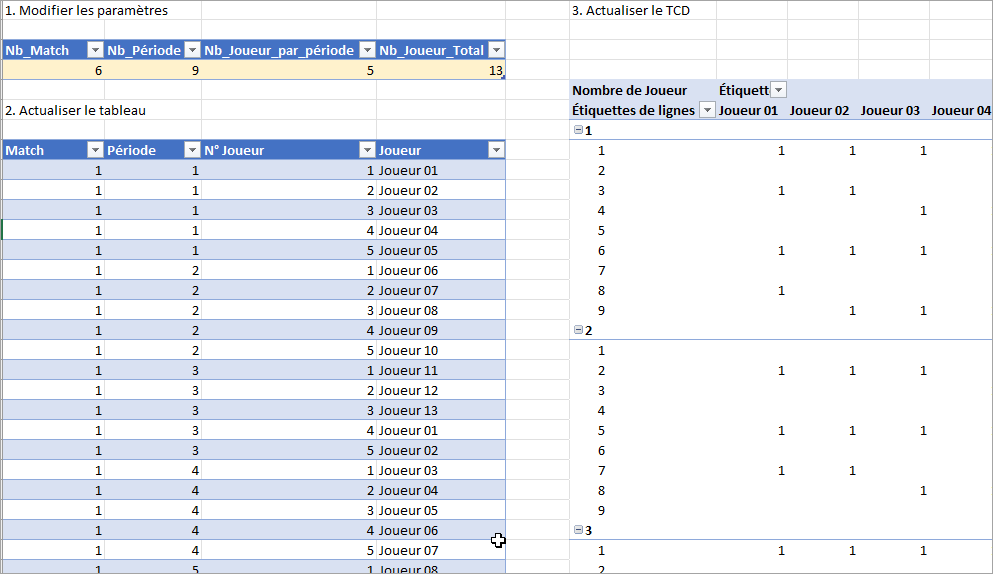Open the N° Joueur column filter arrow
993x574 pixels.
[x=367, y=150]
